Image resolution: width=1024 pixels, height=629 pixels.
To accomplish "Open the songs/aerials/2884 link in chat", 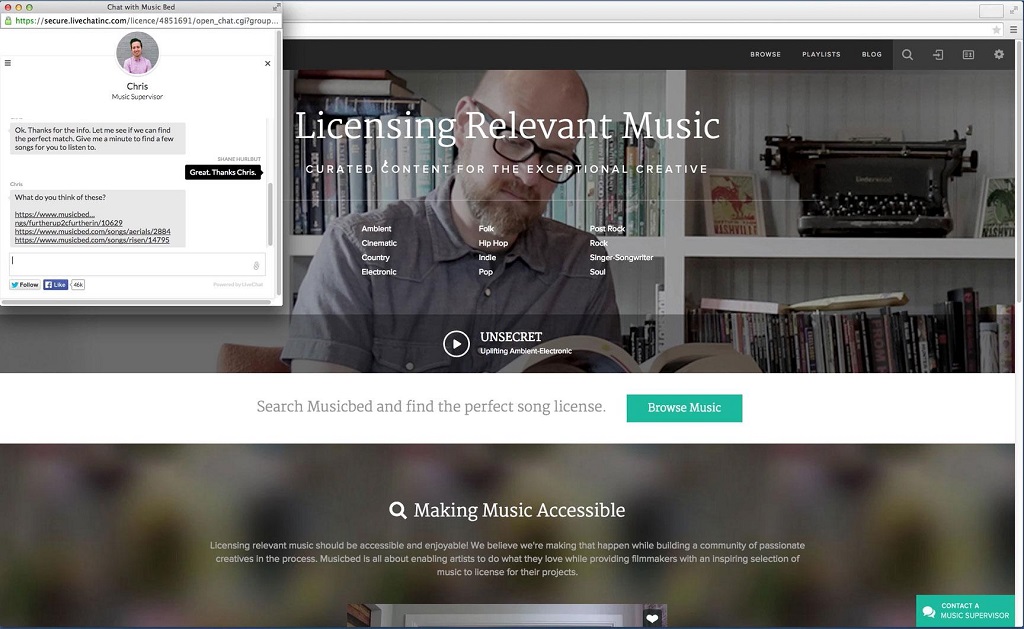I will coord(93,231).
